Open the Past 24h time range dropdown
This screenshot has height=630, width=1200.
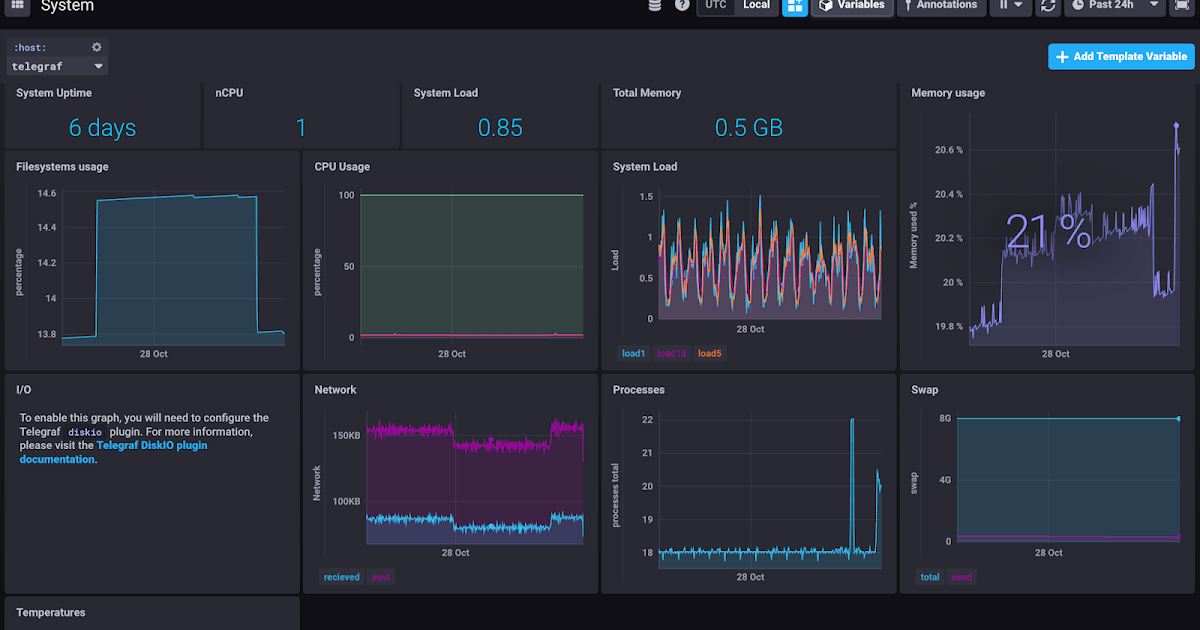(x=1113, y=5)
